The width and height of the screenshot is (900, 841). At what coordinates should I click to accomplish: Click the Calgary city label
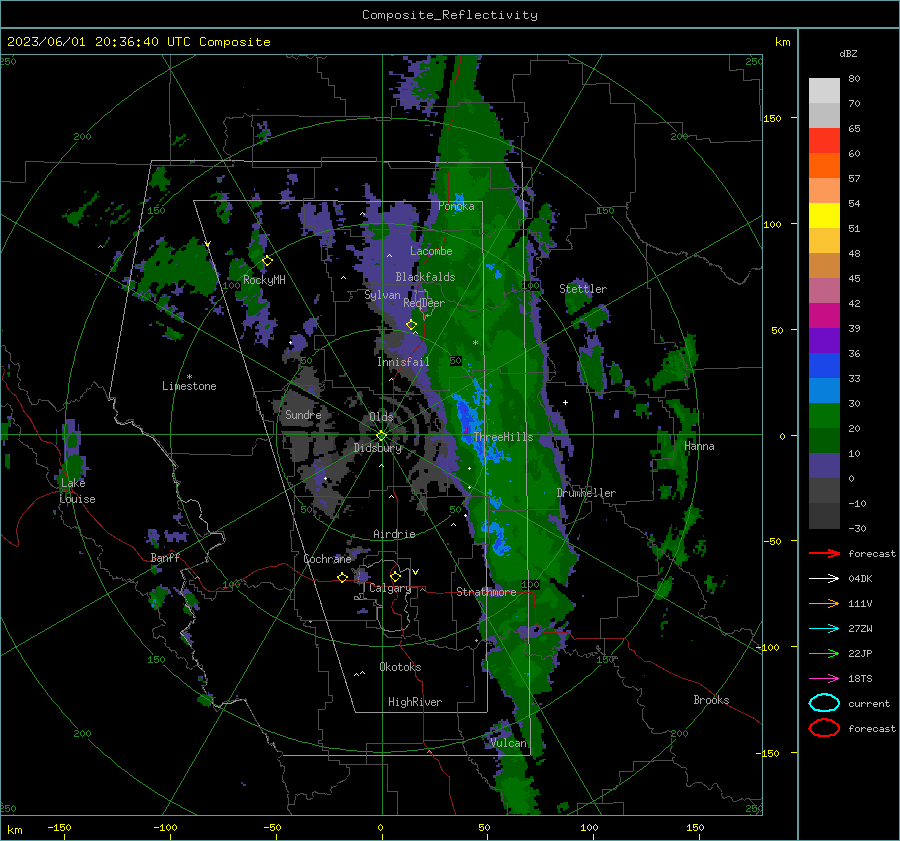[x=390, y=588]
